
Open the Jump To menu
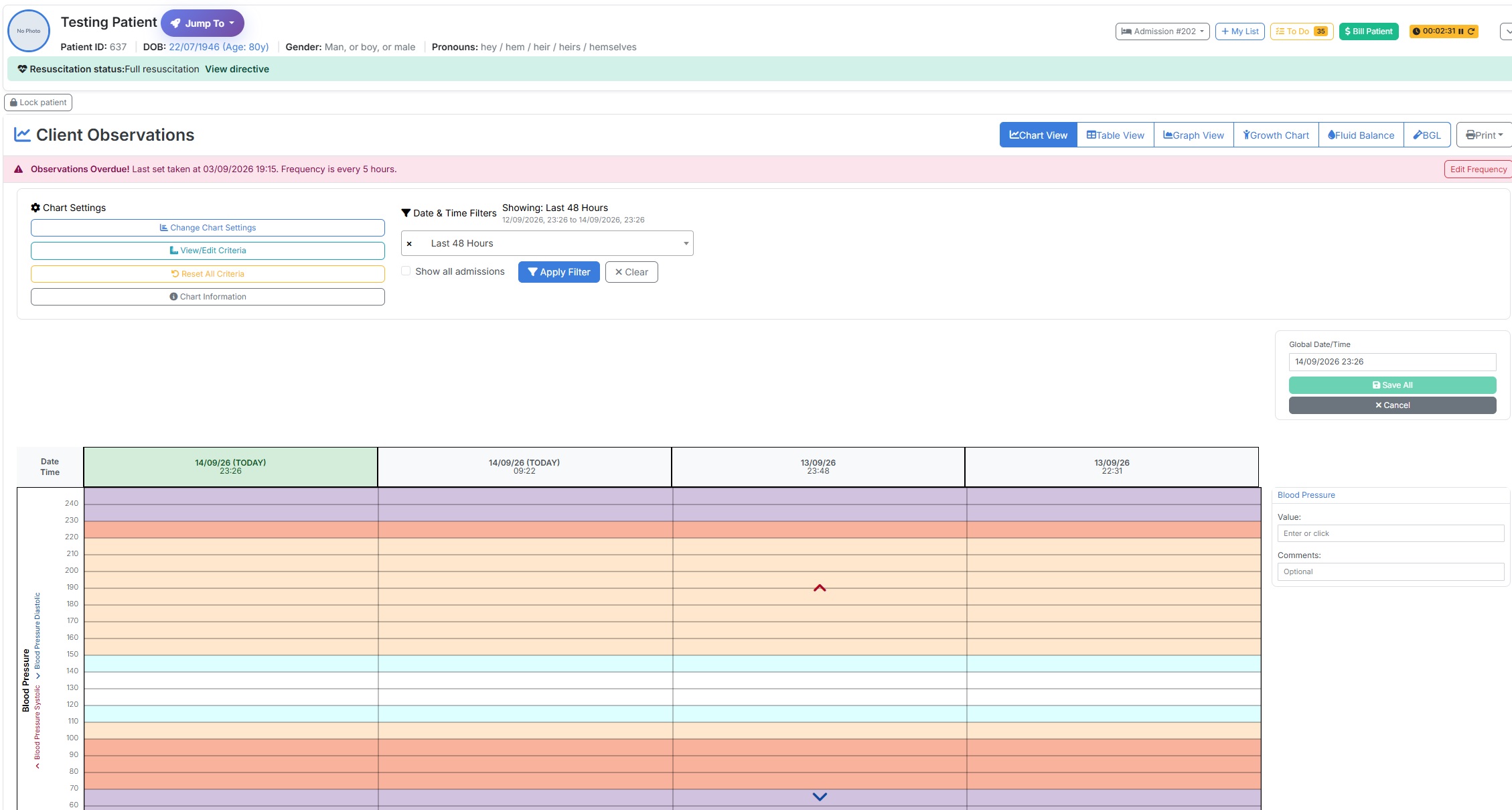coord(202,23)
